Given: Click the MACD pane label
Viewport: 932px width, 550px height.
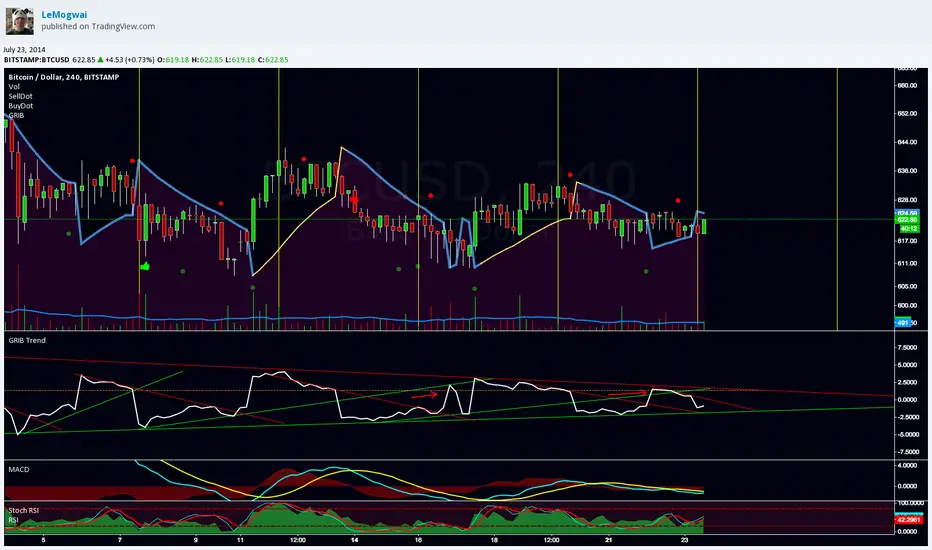Looking at the screenshot, I should (x=18, y=469).
